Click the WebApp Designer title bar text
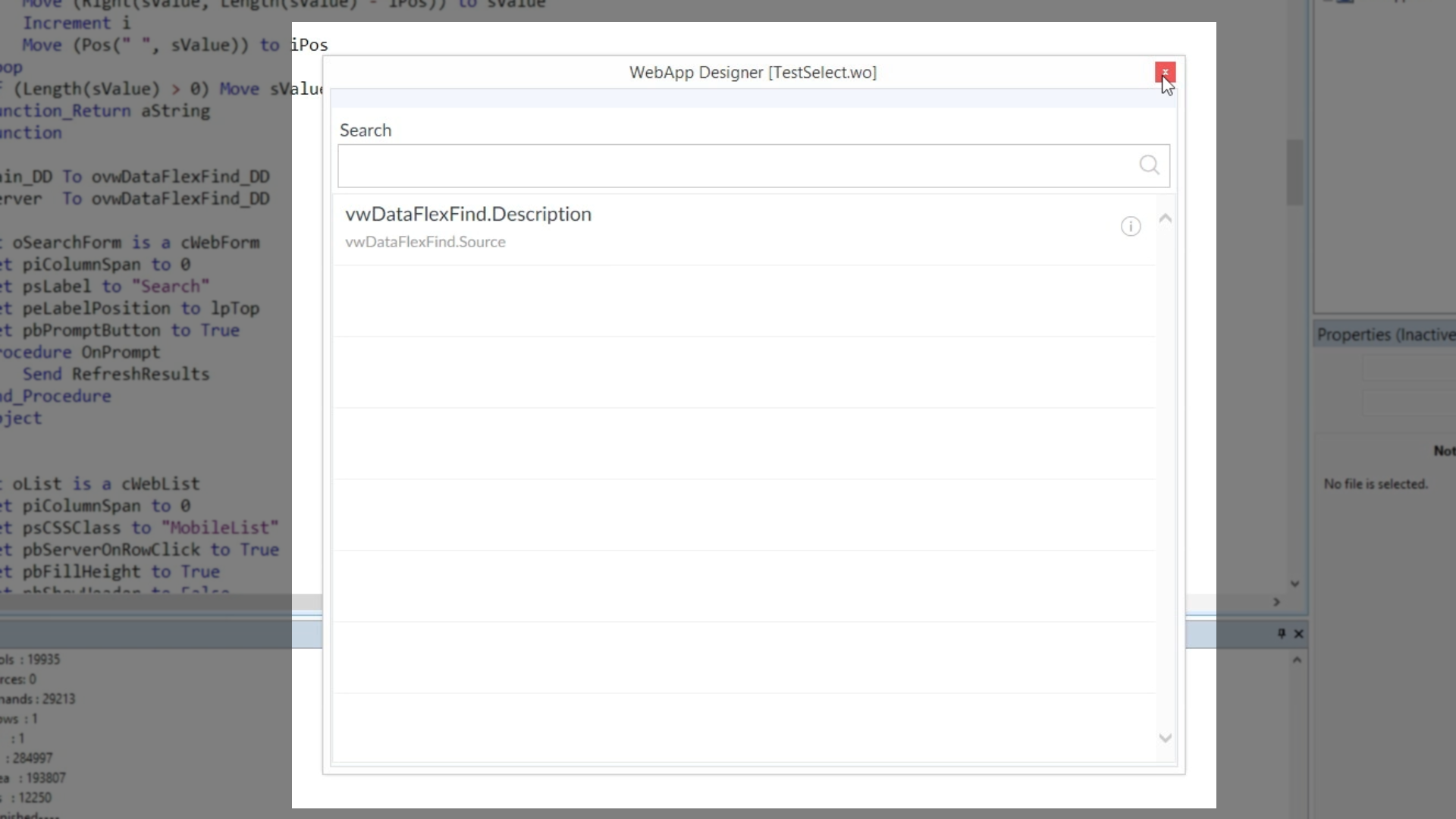This screenshot has height=819, width=1456. [752, 72]
